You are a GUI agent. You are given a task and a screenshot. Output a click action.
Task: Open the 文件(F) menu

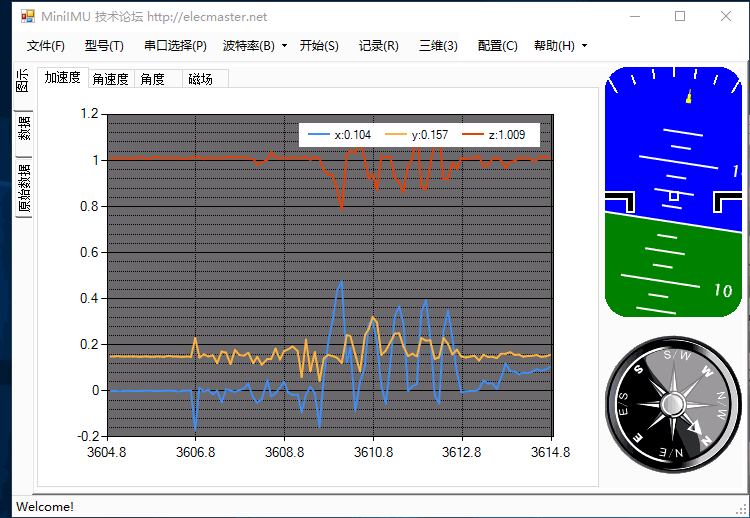45,46
